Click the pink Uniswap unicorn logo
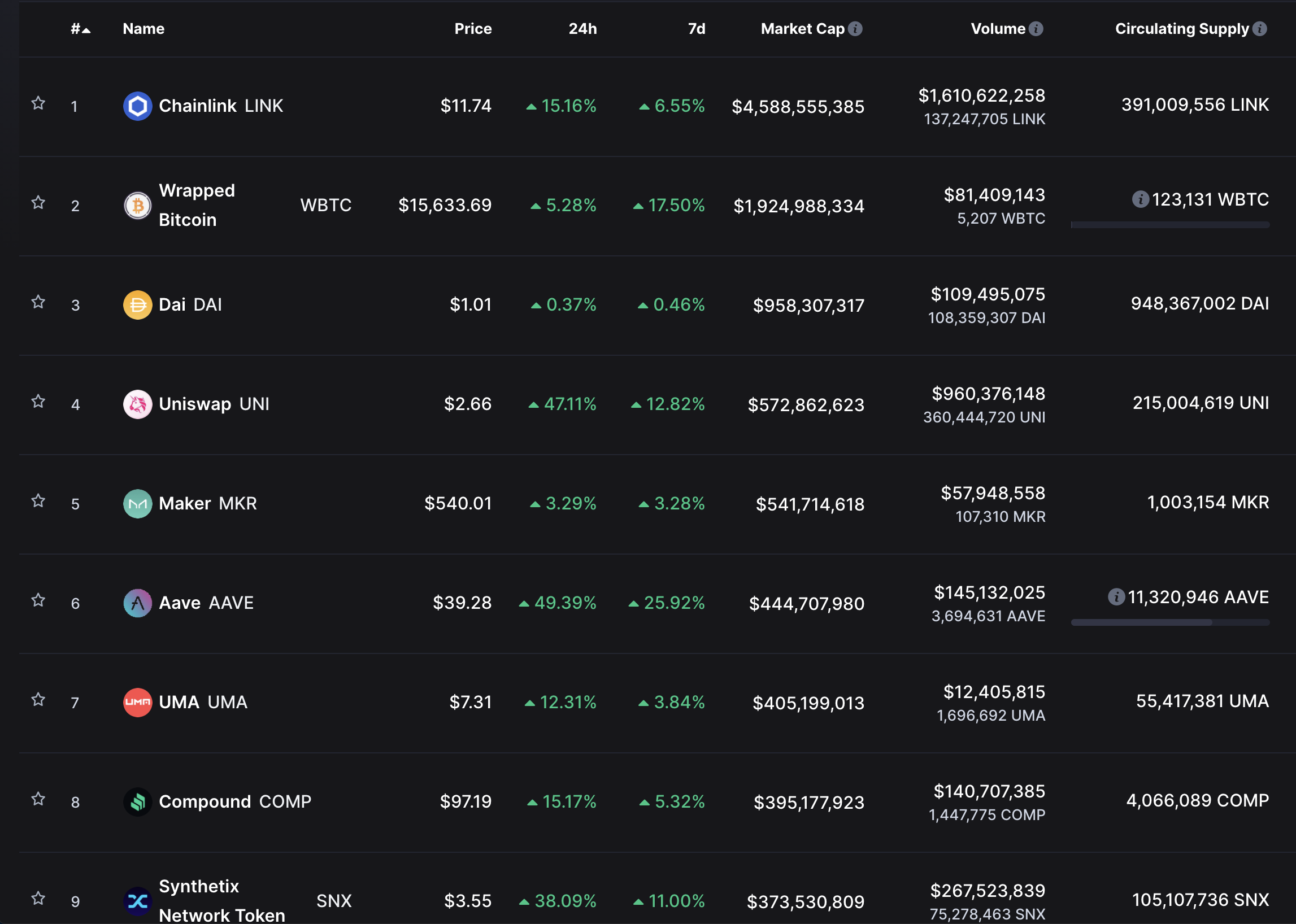 coord(138,404)
